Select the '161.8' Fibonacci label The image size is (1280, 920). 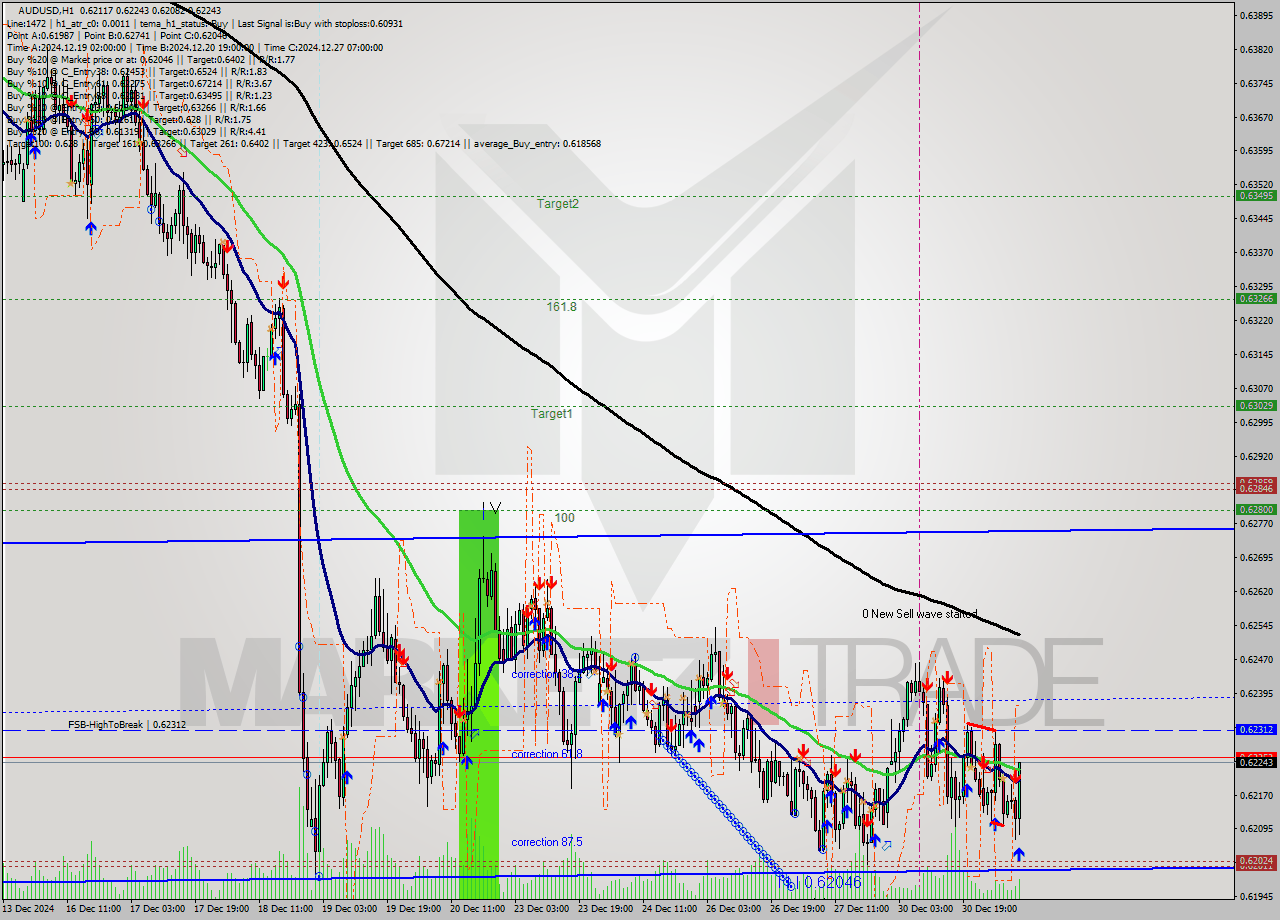coord(561,306)
